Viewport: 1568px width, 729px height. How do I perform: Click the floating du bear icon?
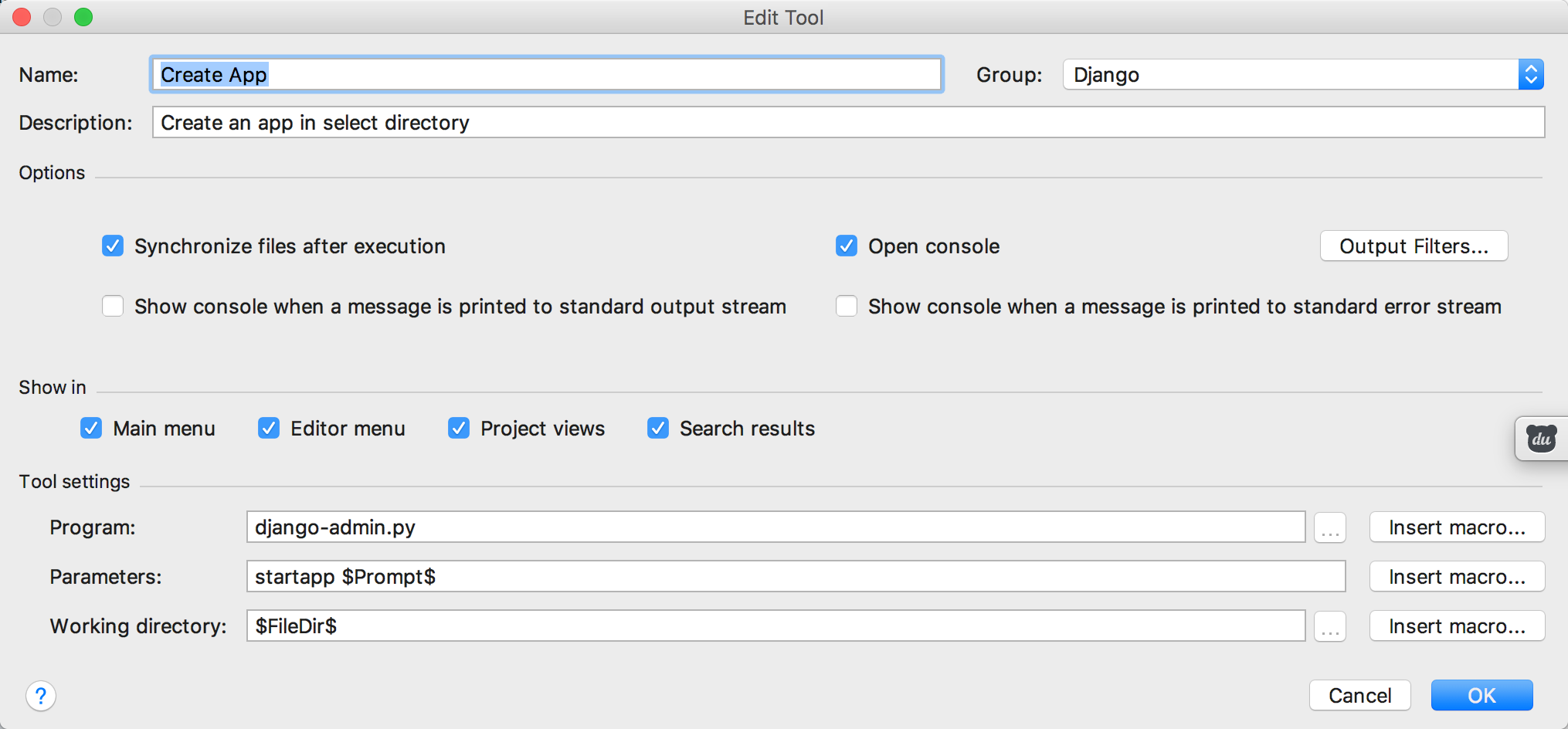click(1542, 439)
